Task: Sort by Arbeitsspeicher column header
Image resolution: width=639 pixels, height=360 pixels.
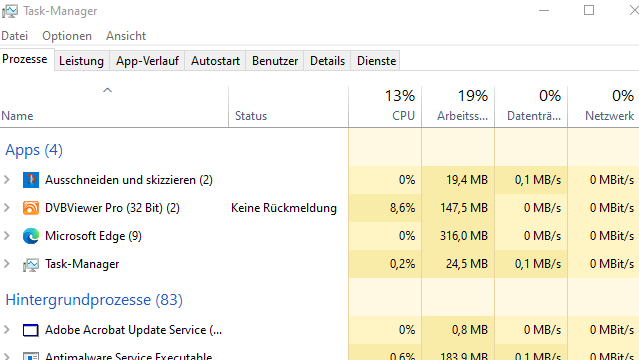Action: point(458,106)
